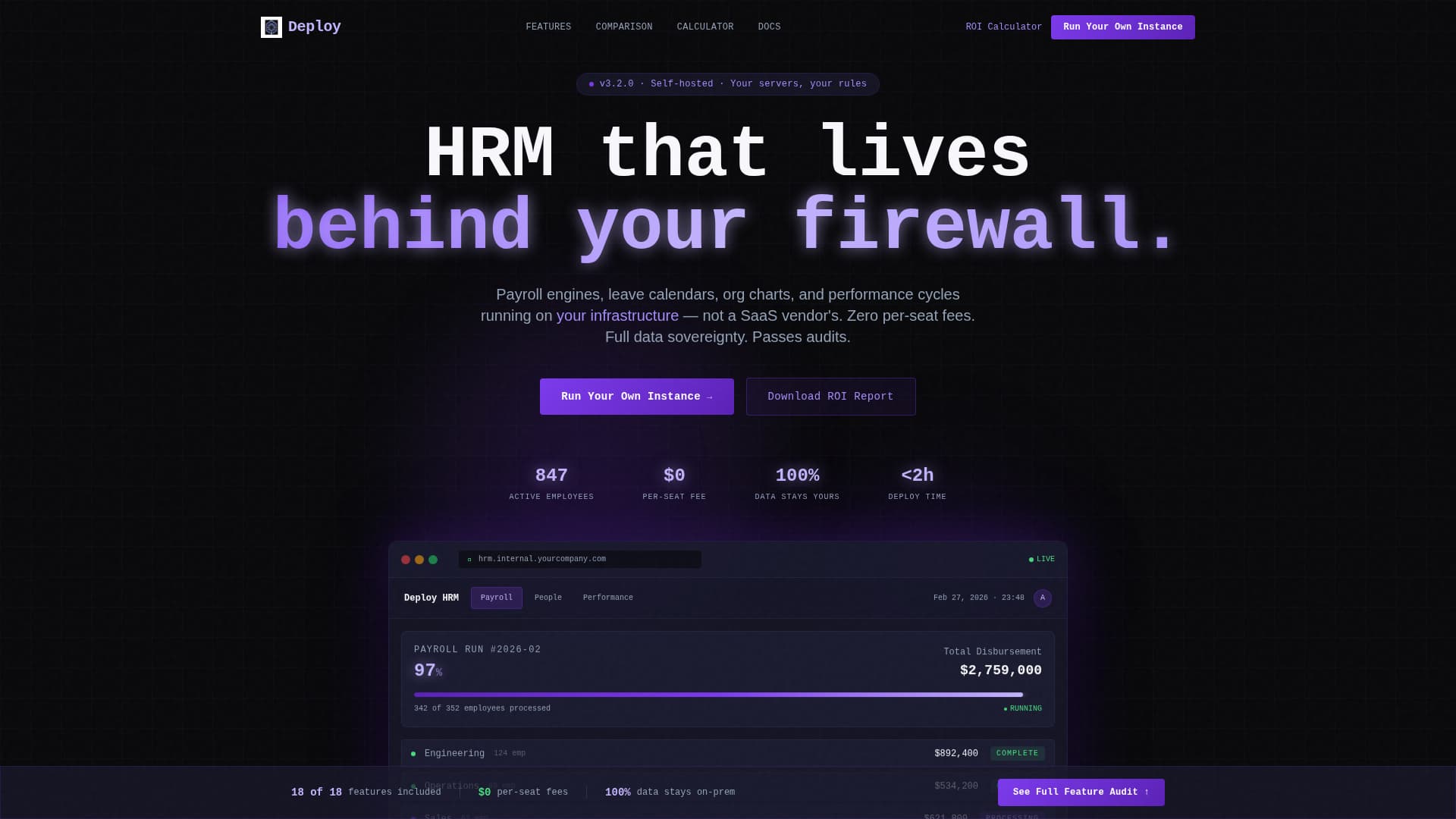This screenshot has width=1456, height=819.
Task: Go to the COMPARISON section
Action: click(x=623, y=27)
